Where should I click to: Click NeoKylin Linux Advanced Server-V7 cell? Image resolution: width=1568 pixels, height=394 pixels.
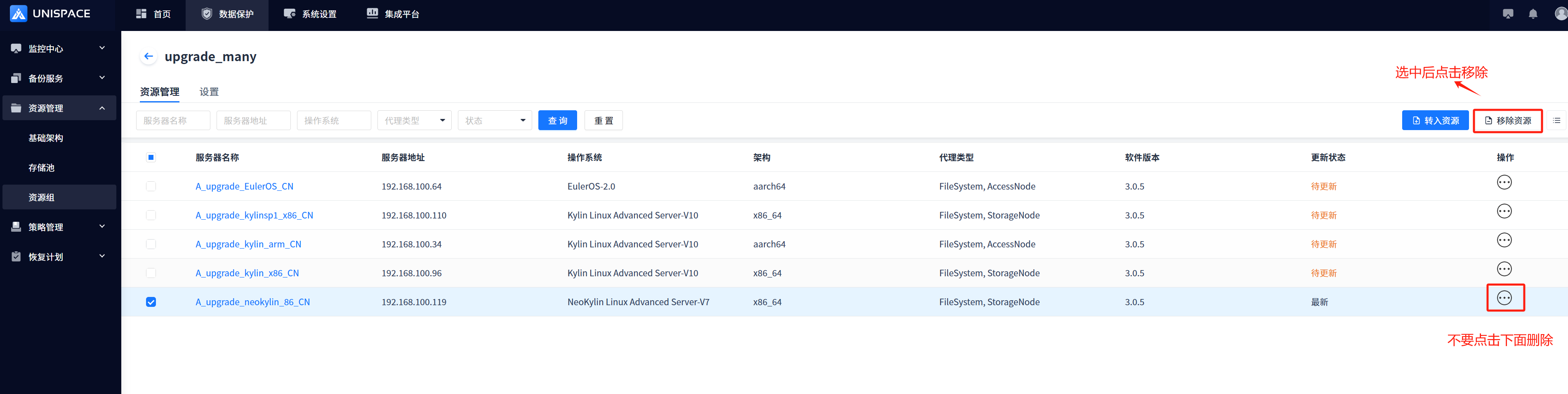pyautogui.click(x=638, y=302)
